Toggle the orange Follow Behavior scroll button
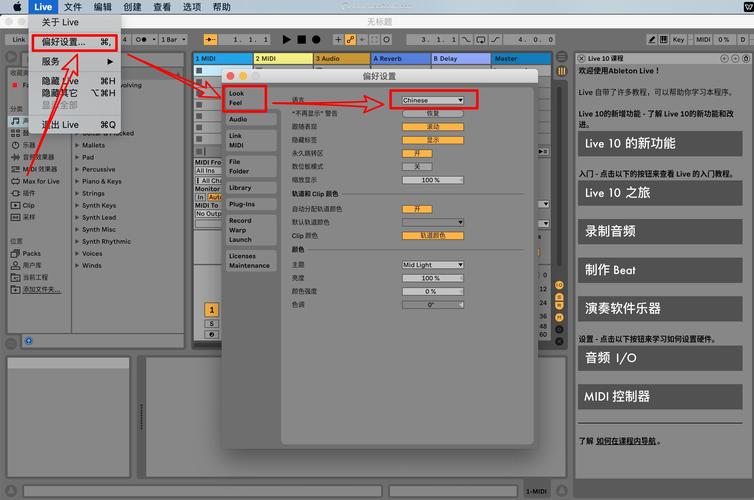 point(433,127)
